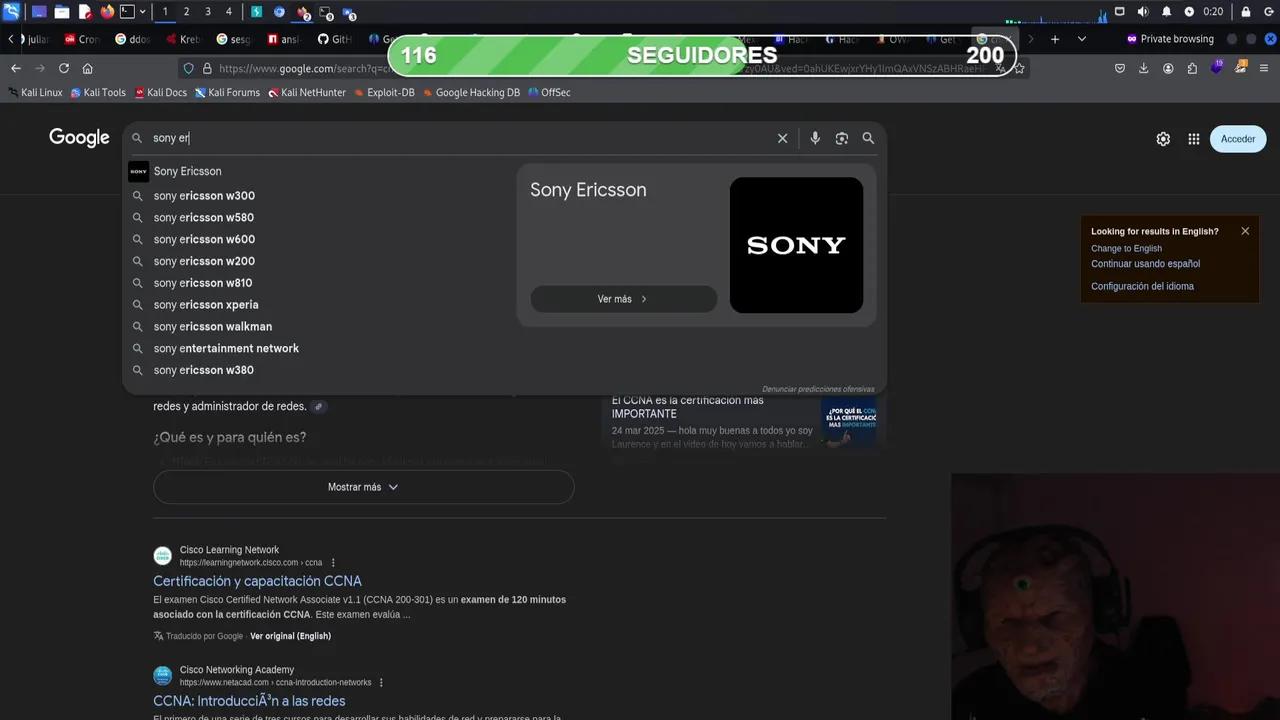
Task: Open Google Lens image search
Action: pyautogui.click(x=842, y=138)
